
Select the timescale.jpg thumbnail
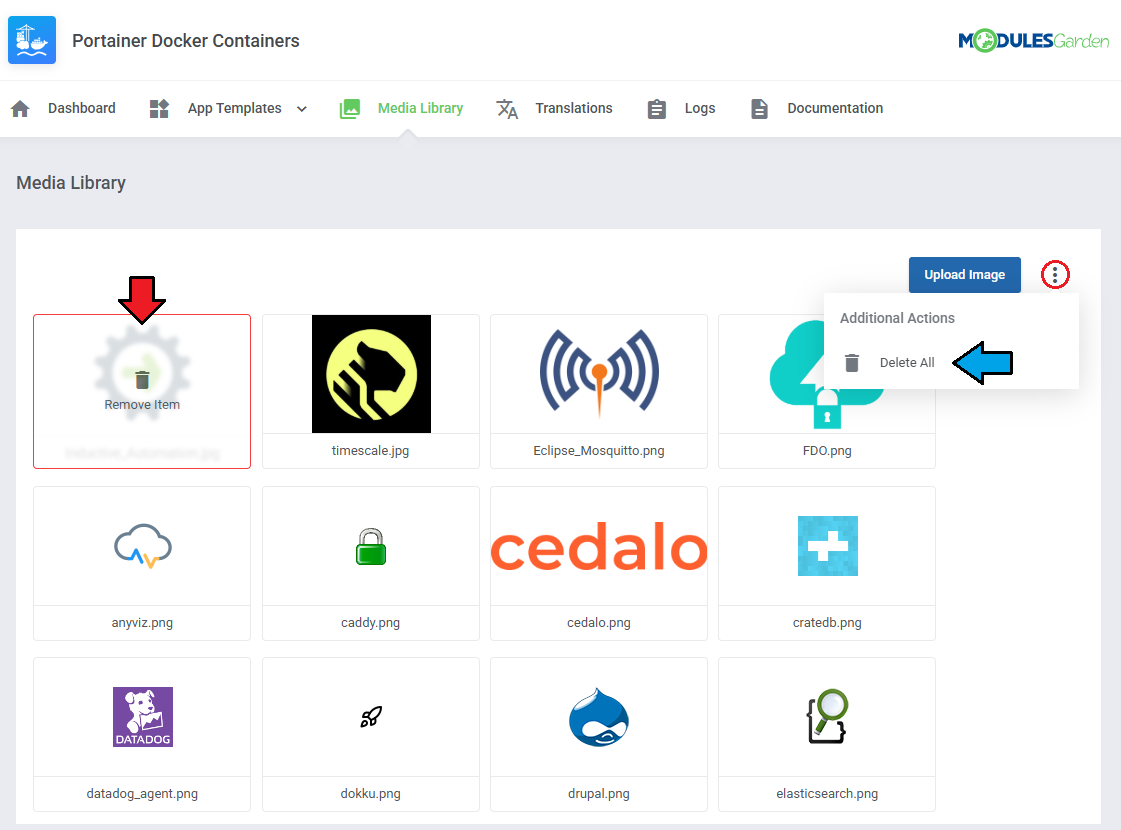371,374
